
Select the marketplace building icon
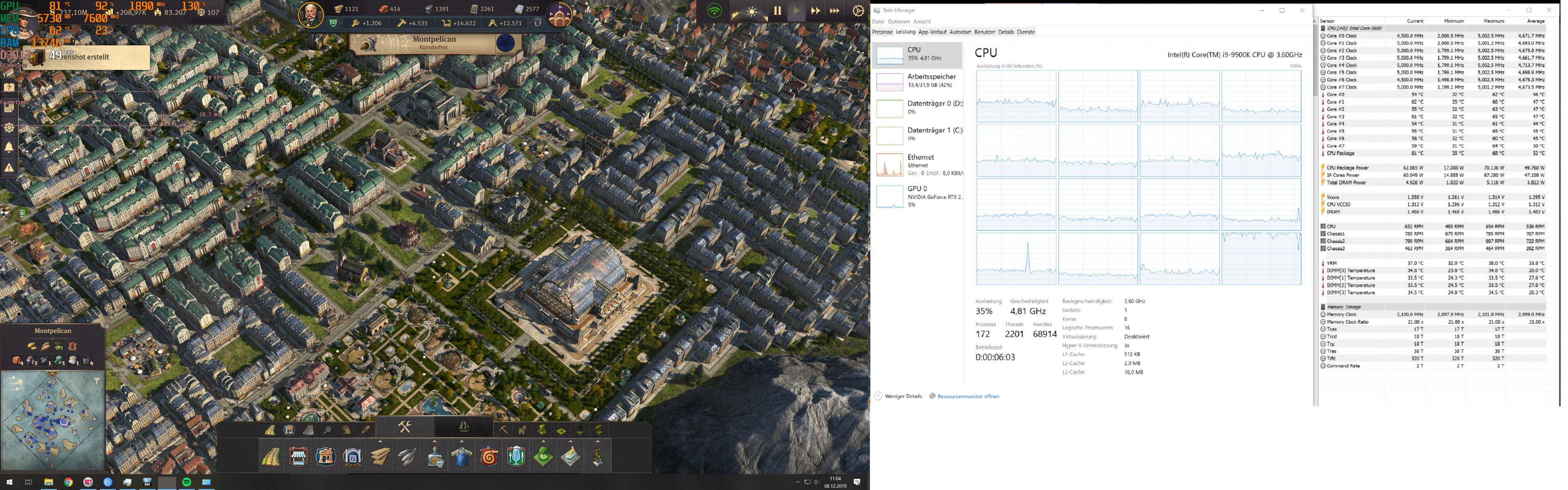[x=298, y=457]
